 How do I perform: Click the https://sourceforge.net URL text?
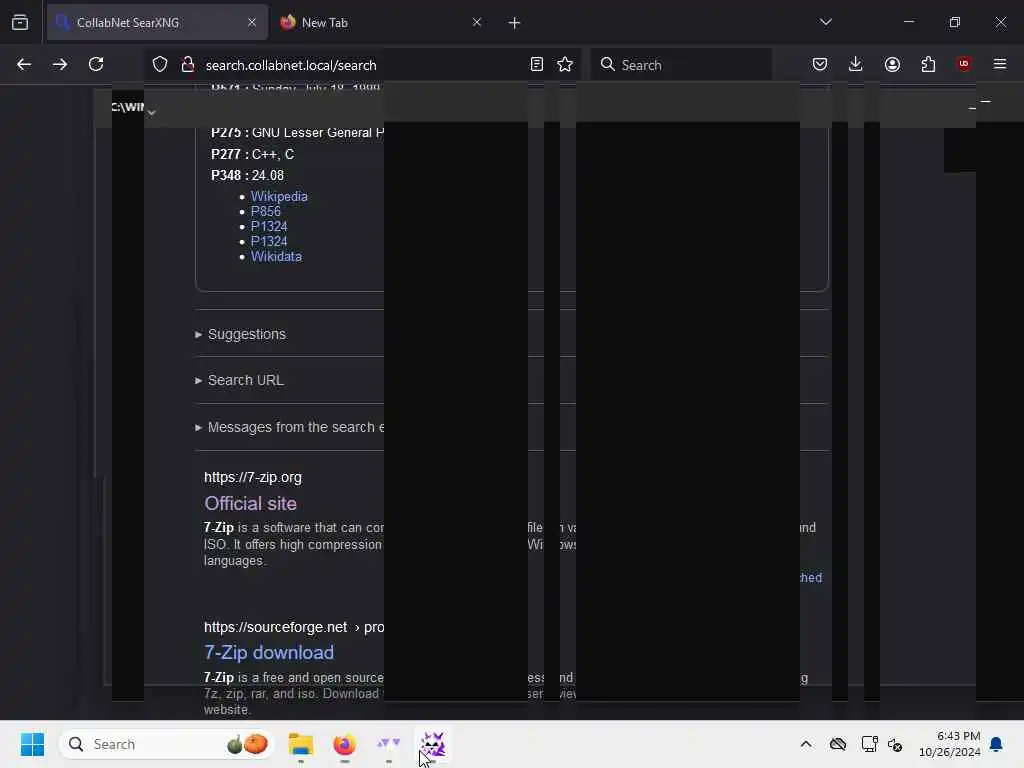click(x=276, y=627)
